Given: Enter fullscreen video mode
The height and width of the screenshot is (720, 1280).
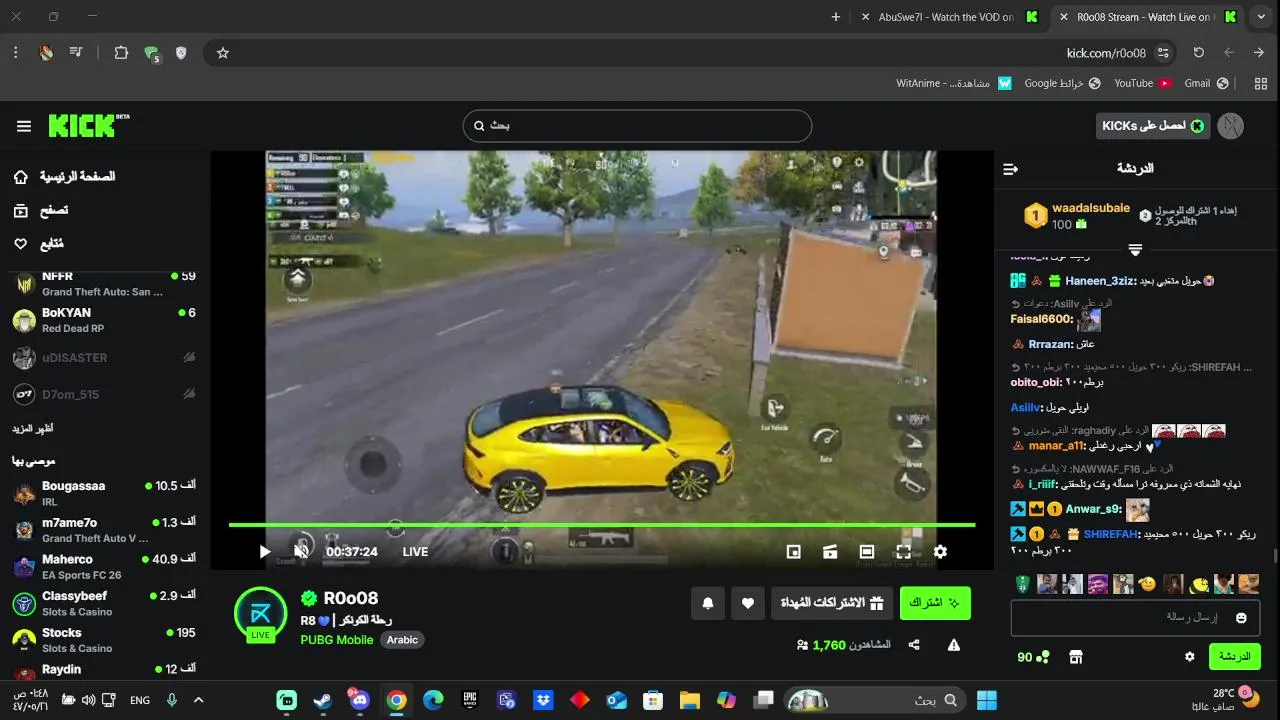Looking at the screenshot, I should (903, 551).
